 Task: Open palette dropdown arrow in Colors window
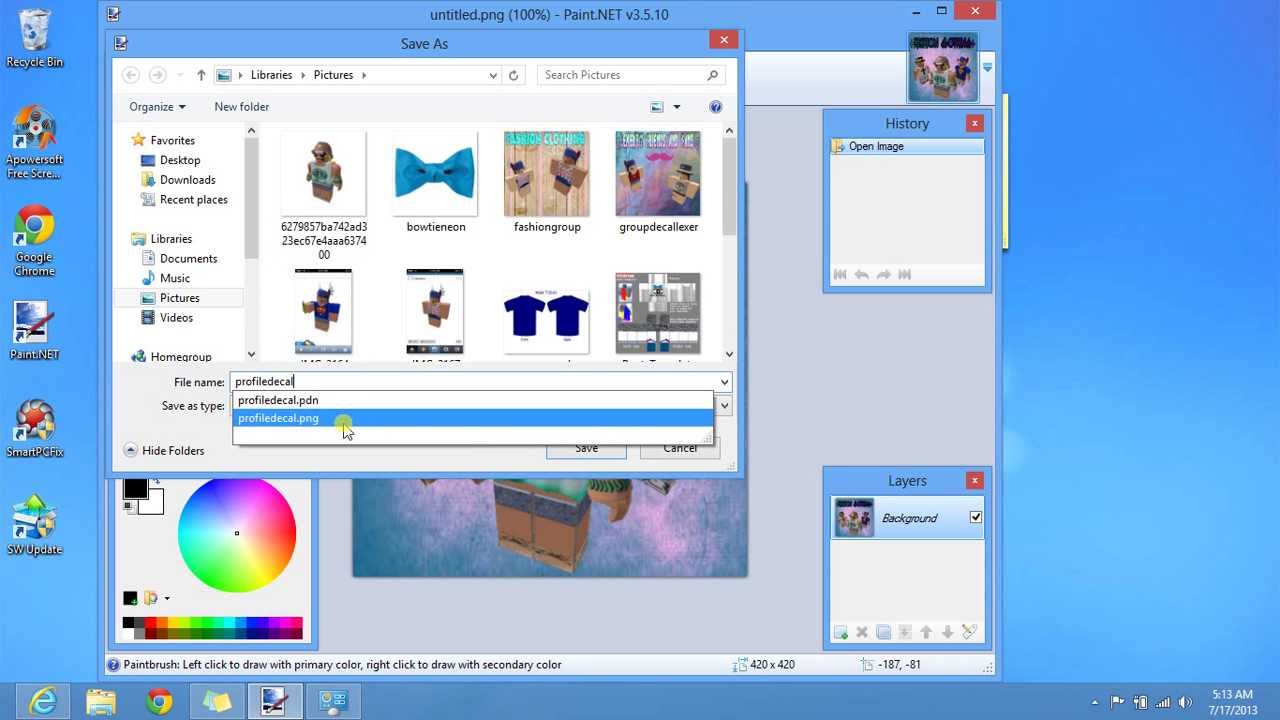pos(167,598)
